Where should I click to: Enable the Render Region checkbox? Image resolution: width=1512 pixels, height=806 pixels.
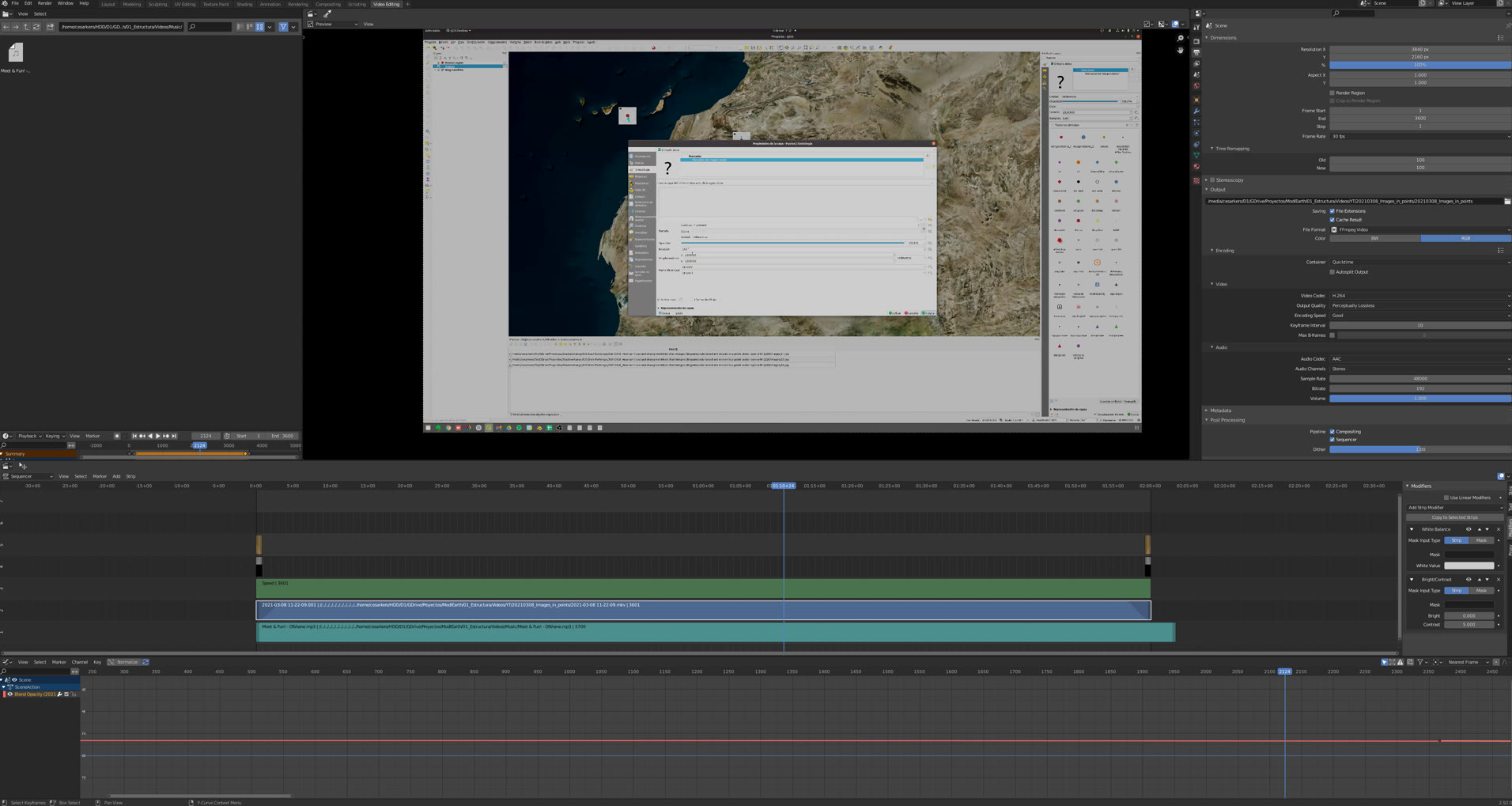coord(1332,93)
